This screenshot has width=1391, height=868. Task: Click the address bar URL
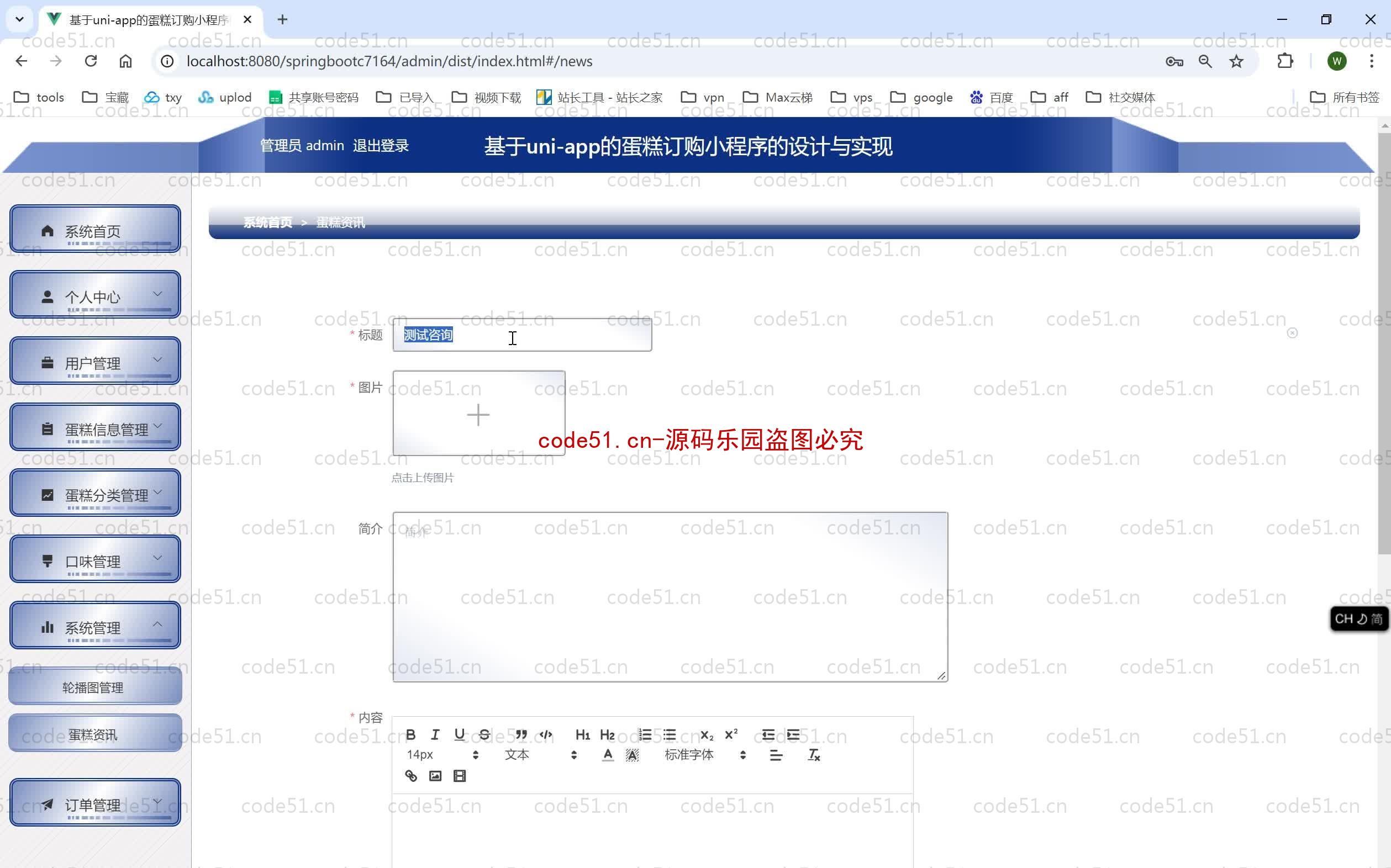pos(389,61)
